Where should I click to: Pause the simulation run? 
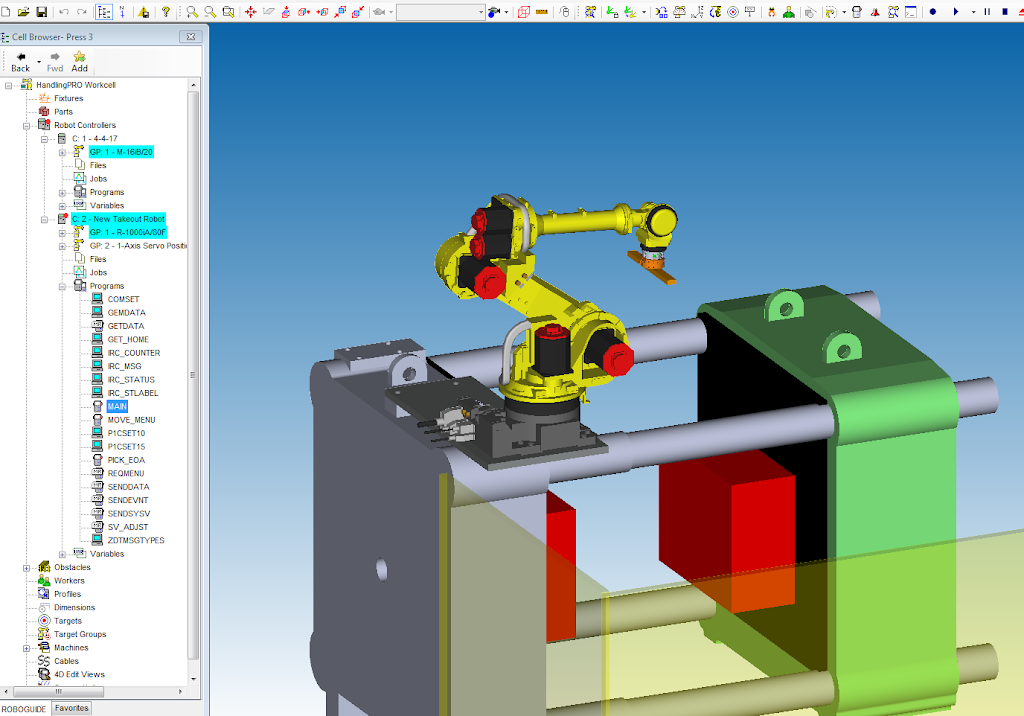987,12
